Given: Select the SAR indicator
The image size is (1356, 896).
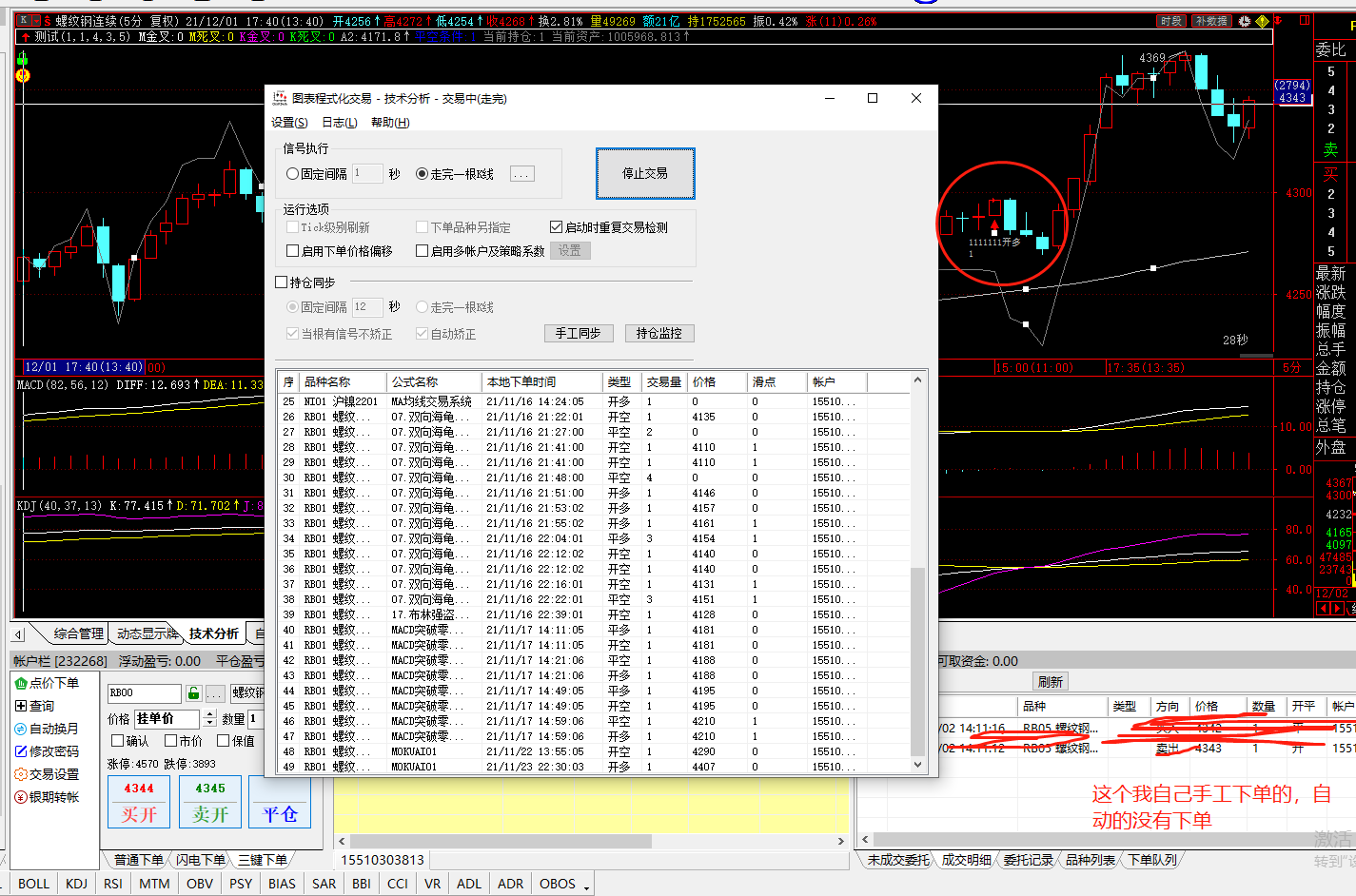Looking at the screenshot, I should [x=324, y=884].
